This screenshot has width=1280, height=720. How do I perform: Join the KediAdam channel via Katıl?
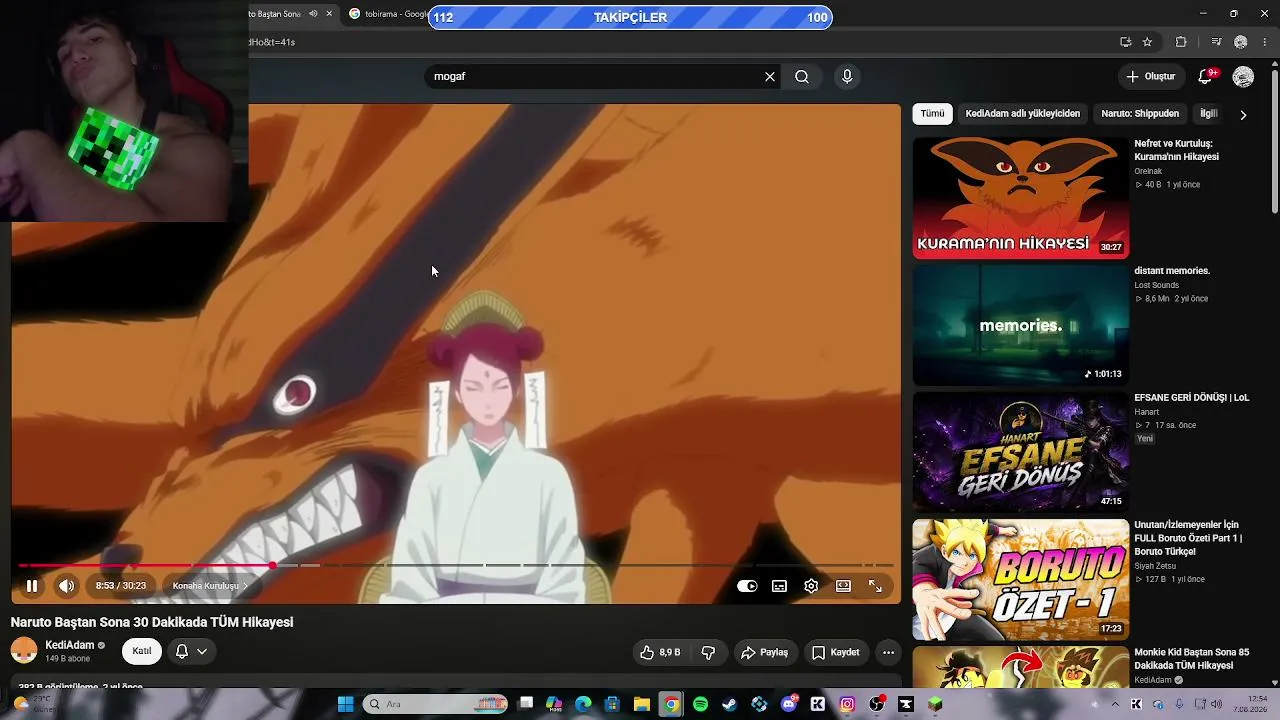click(142, 651)
